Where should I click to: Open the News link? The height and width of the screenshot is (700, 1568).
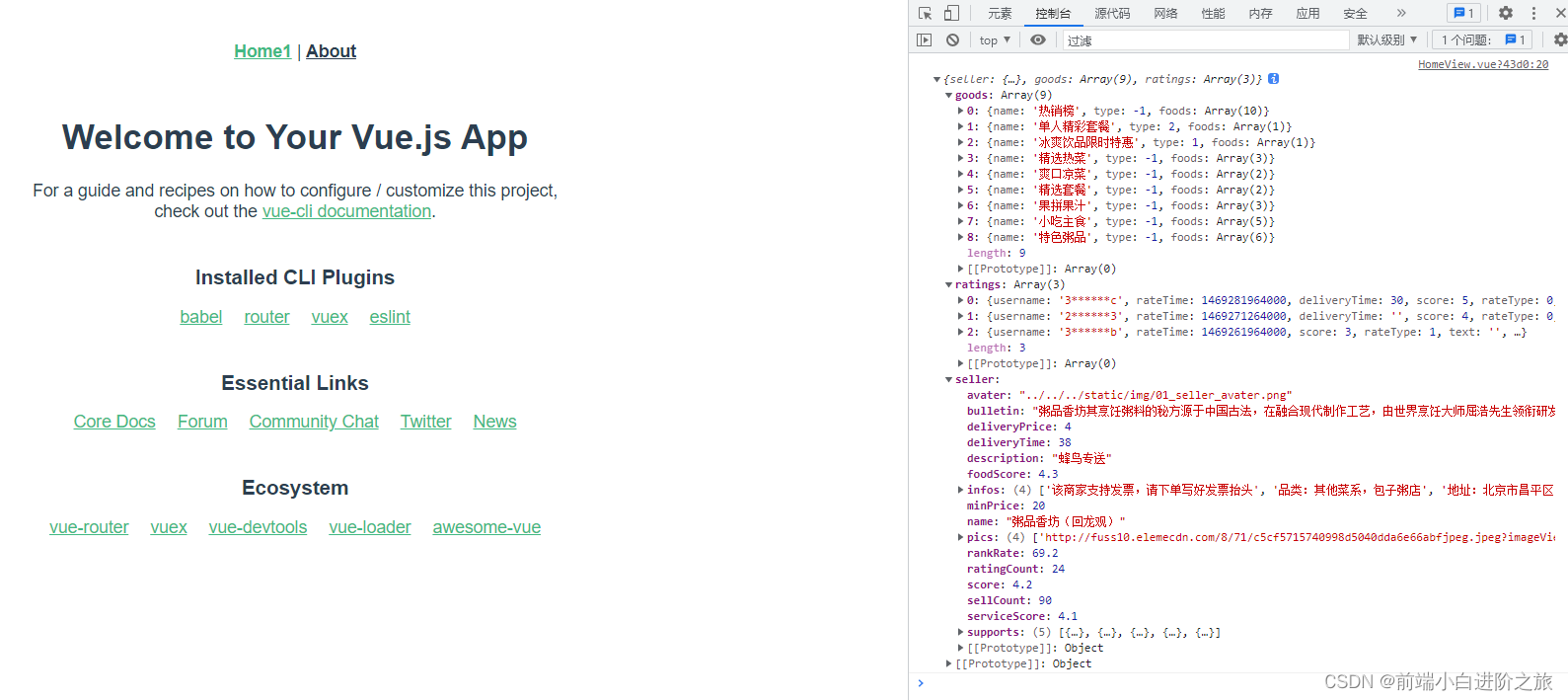(x=494, y=422)
